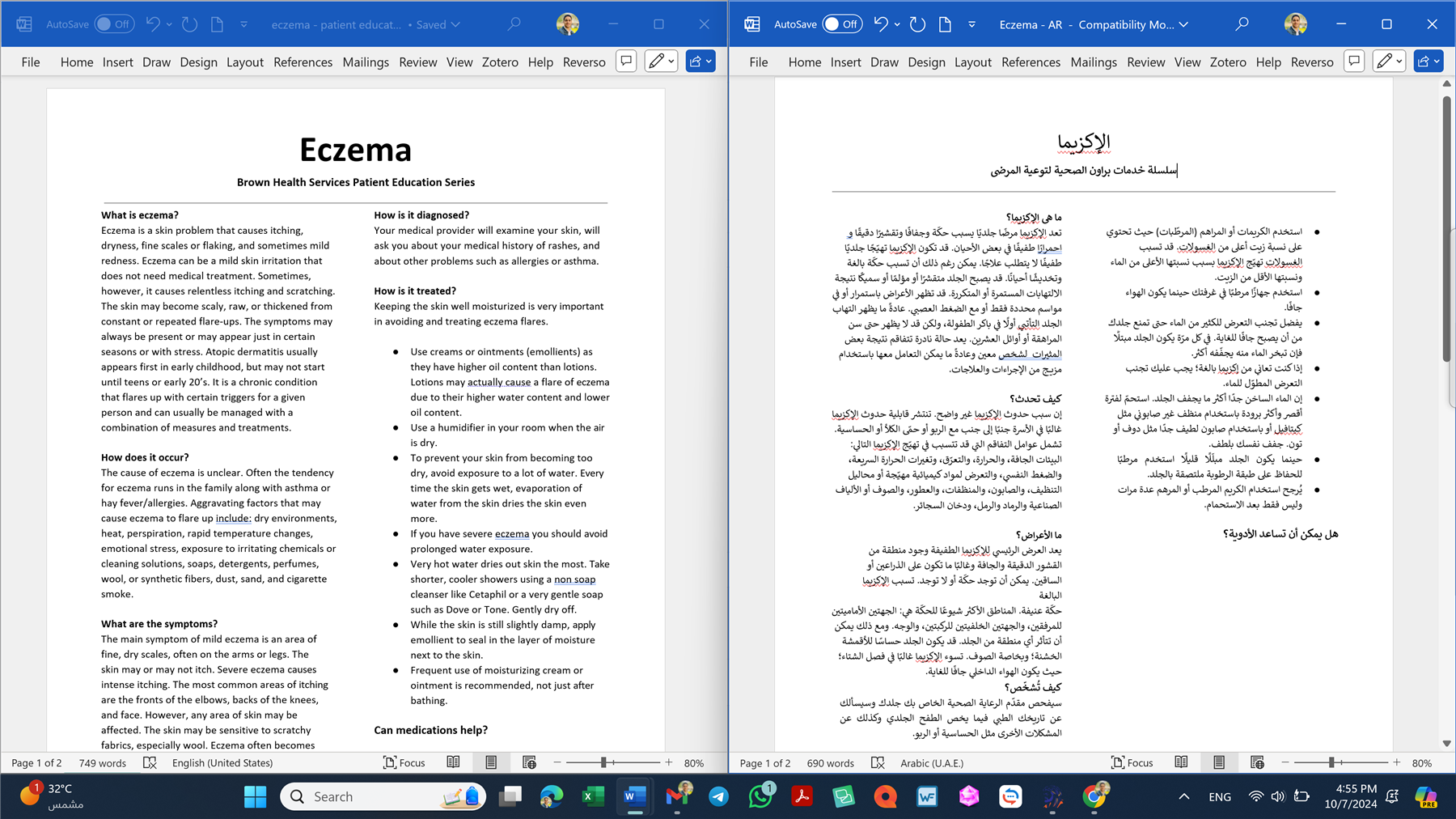Click taskbar Search box

383,796
